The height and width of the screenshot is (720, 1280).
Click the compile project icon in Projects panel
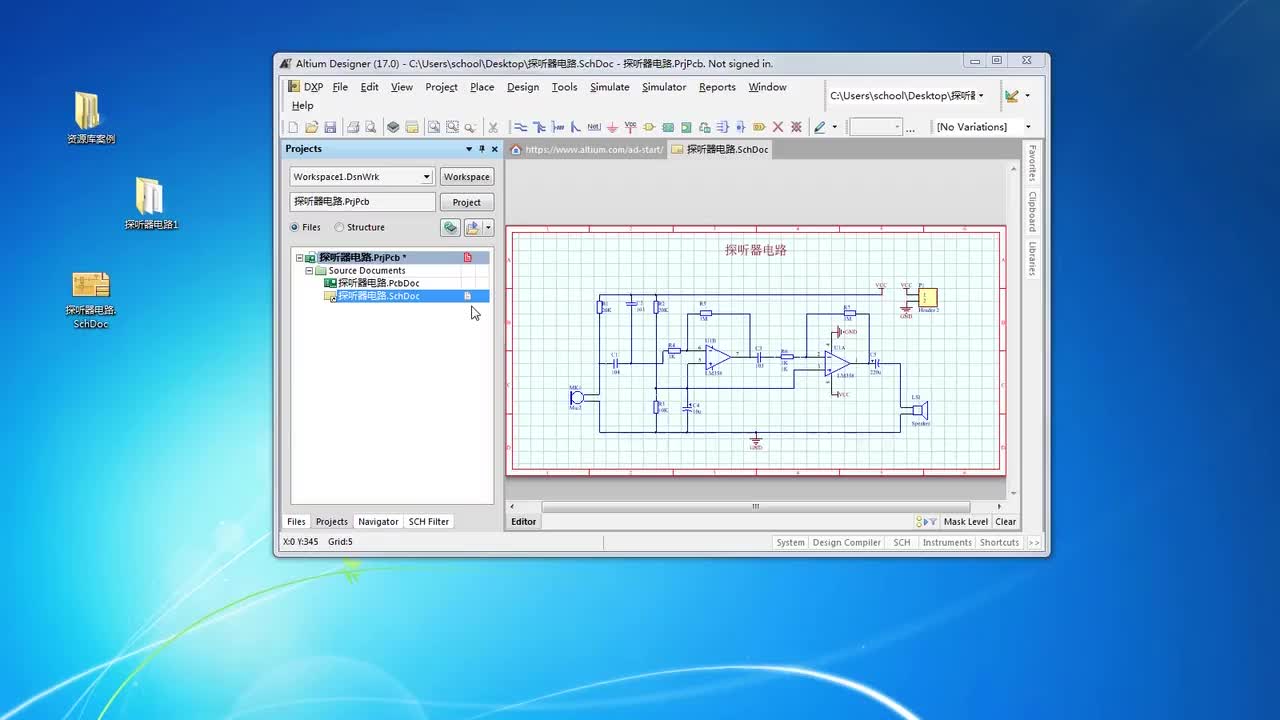click(450, 227)
